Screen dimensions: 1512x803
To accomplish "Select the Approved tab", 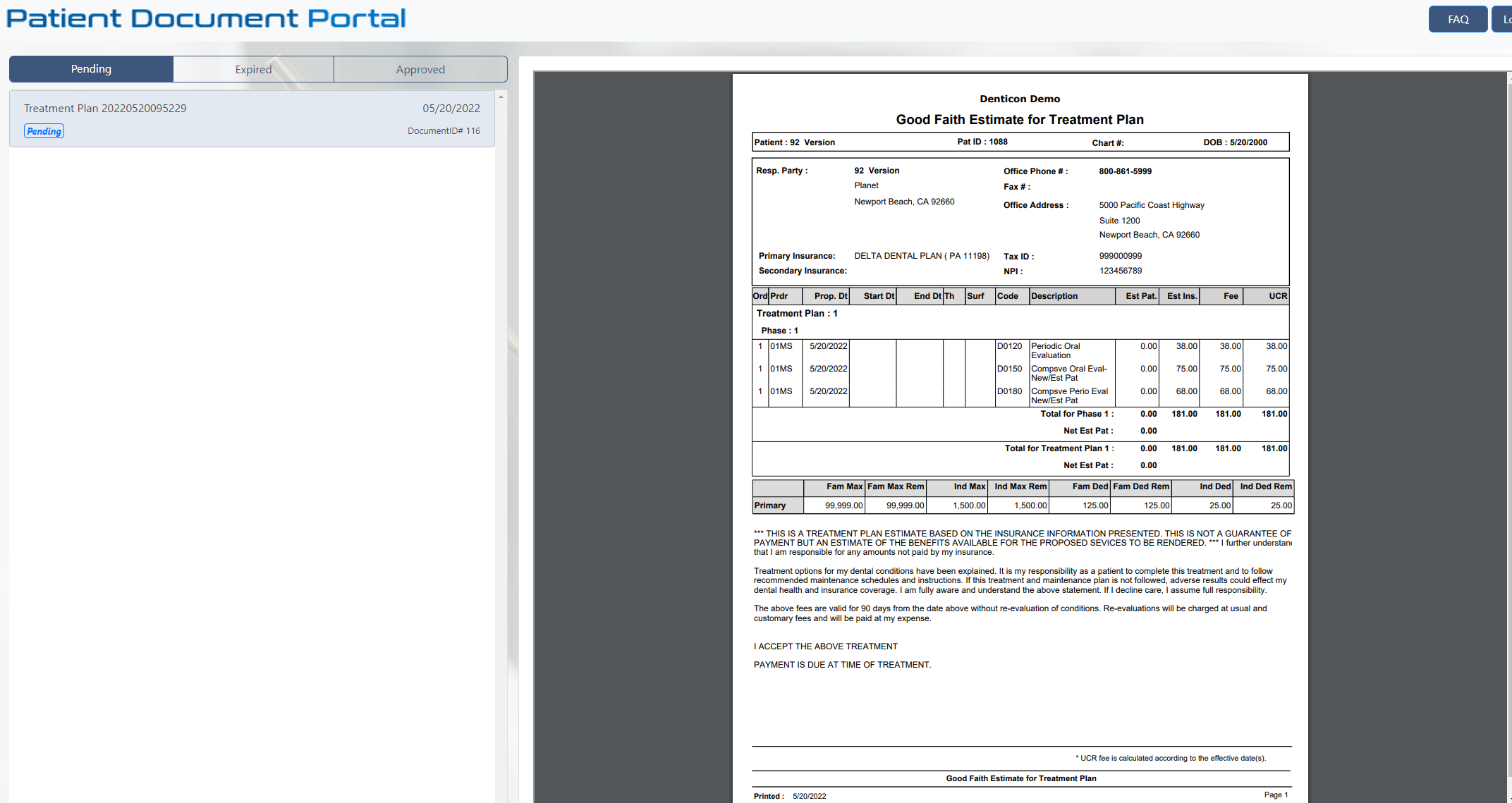I will tap(420, 69).
